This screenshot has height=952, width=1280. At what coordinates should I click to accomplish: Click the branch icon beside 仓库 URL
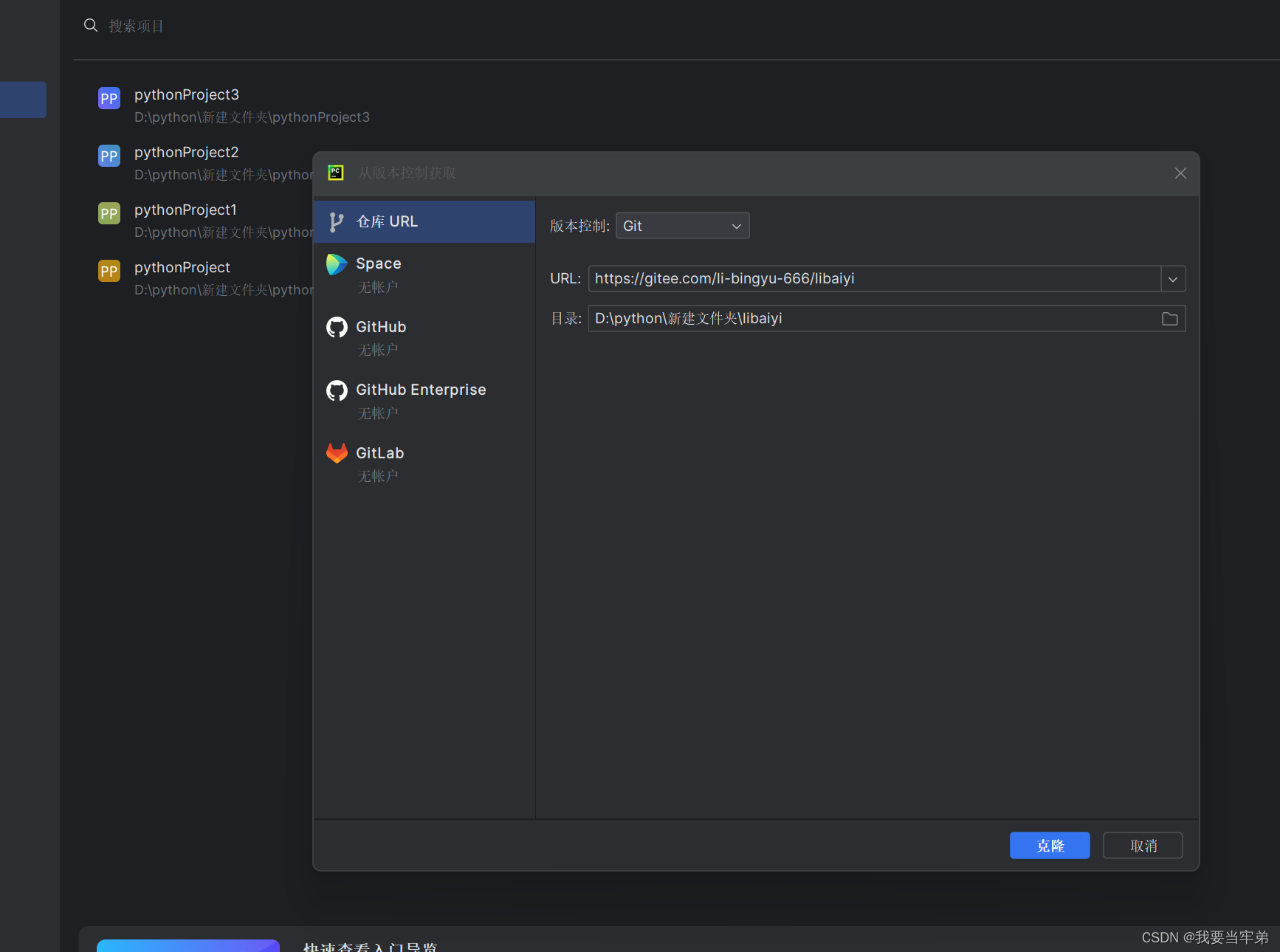pyautogui.click(x=337, y=222)
